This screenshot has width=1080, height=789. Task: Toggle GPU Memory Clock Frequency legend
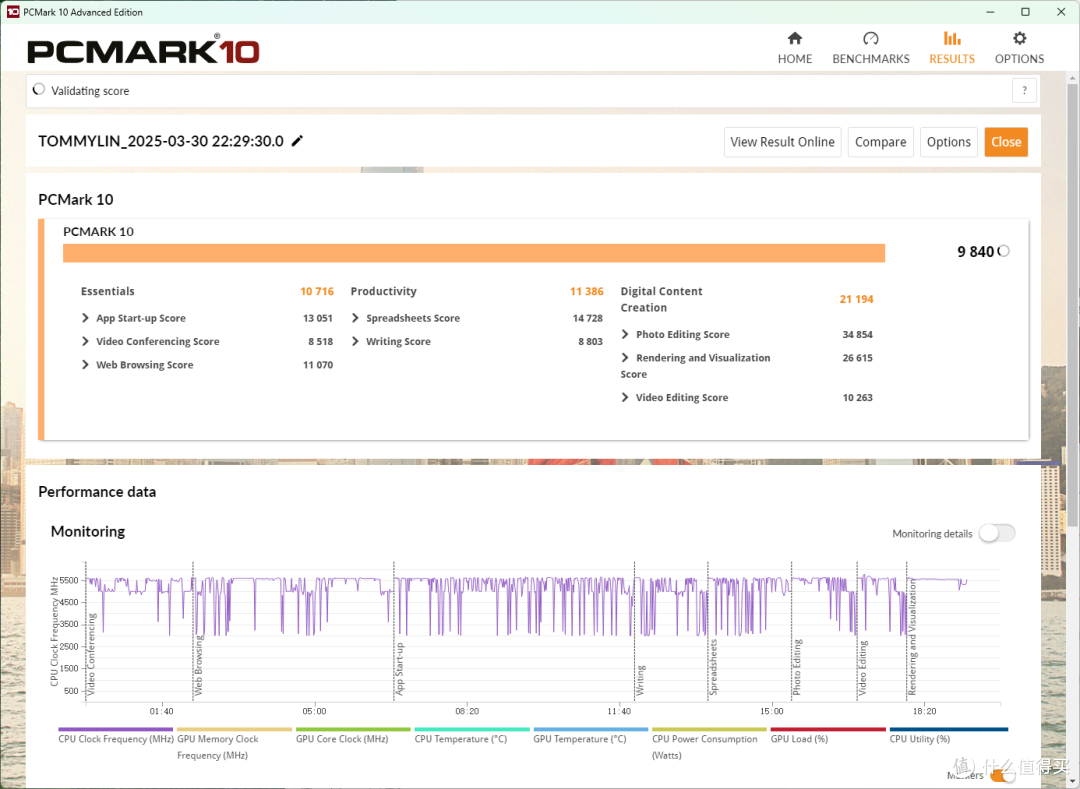pos(234,743)
